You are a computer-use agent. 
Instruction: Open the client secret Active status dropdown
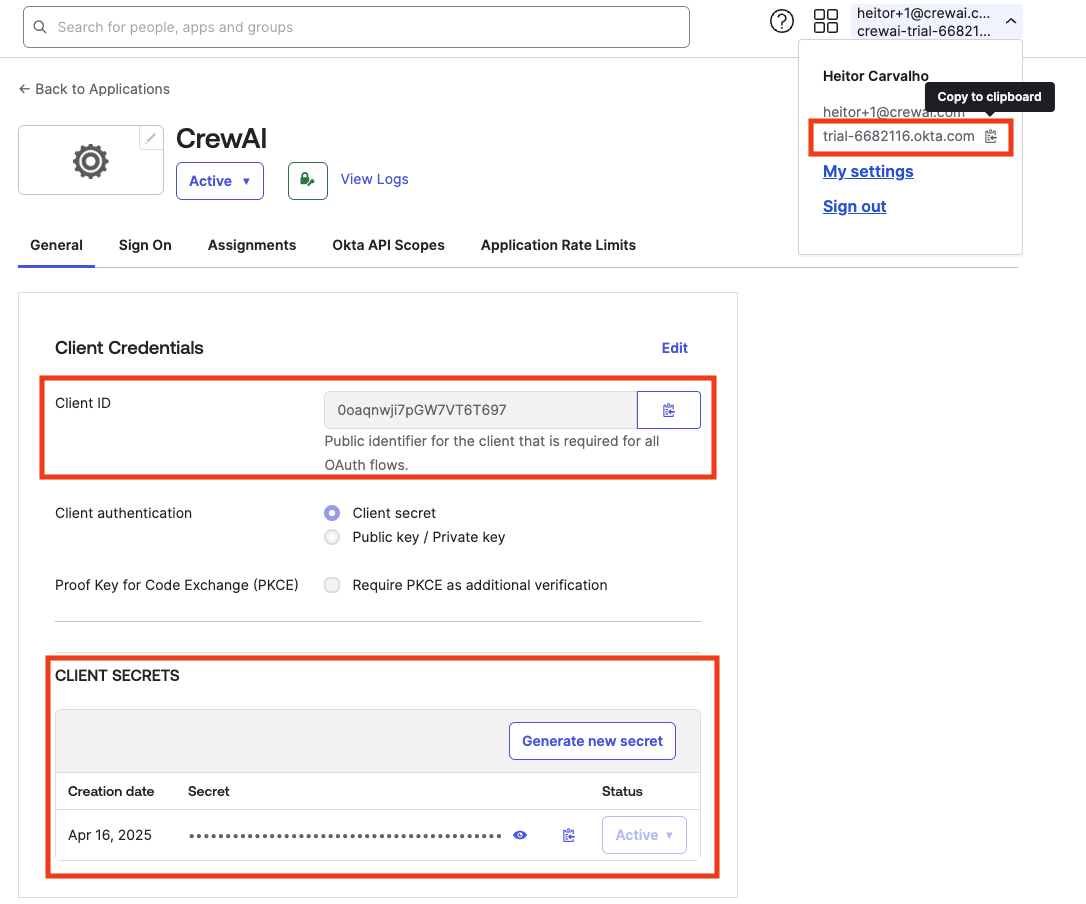[644, 835]
